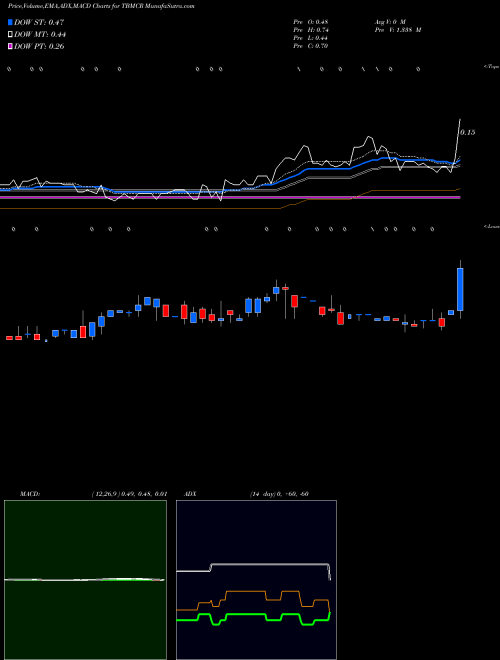This screenshot has width=500, height=660.
Task: Click the magenta horizontal line on the price chart
Action: (230, 197)
